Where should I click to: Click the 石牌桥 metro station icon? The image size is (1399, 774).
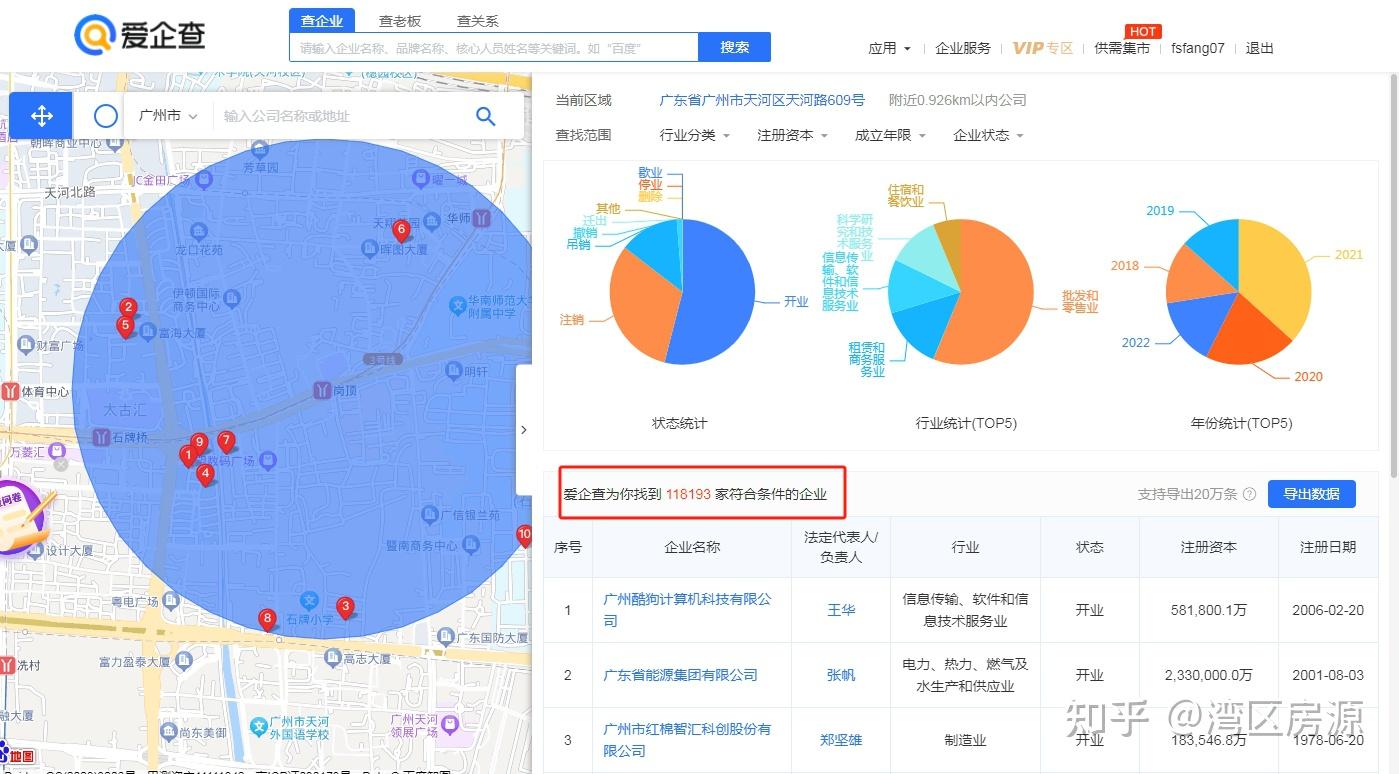(101, 437)
